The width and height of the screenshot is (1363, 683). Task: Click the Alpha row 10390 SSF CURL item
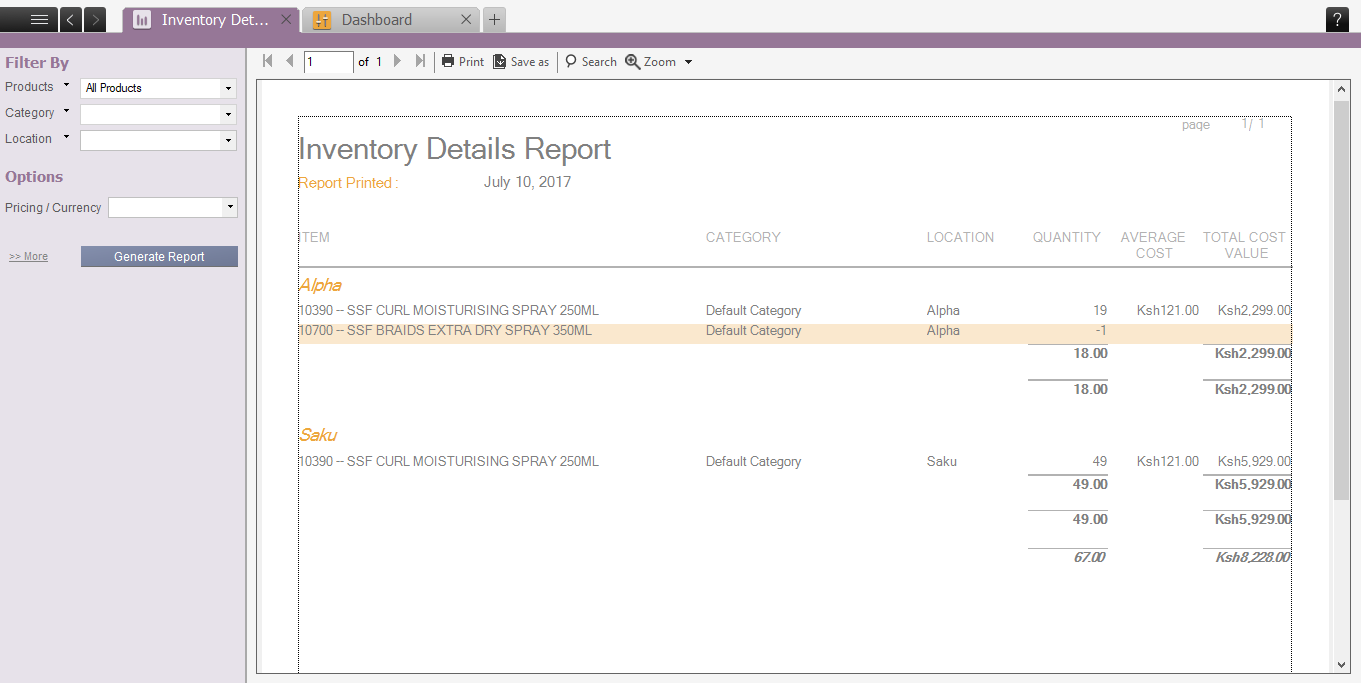pos(449,311)
